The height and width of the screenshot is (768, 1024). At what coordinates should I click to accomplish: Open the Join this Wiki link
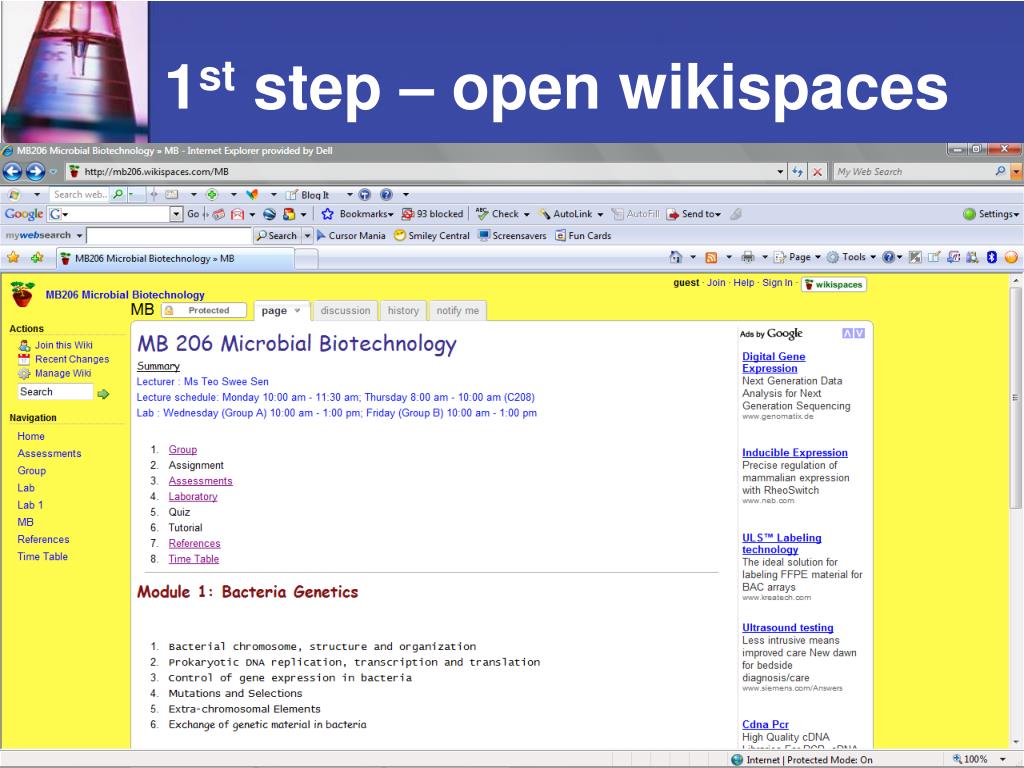pos(63,345)
